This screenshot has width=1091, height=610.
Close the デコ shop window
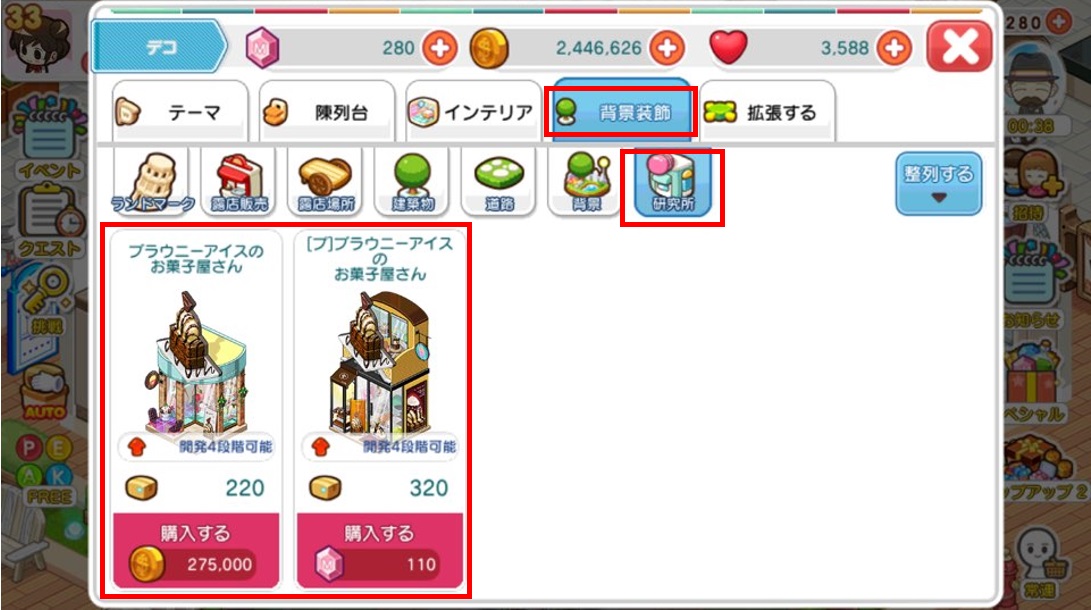point(959,47)
